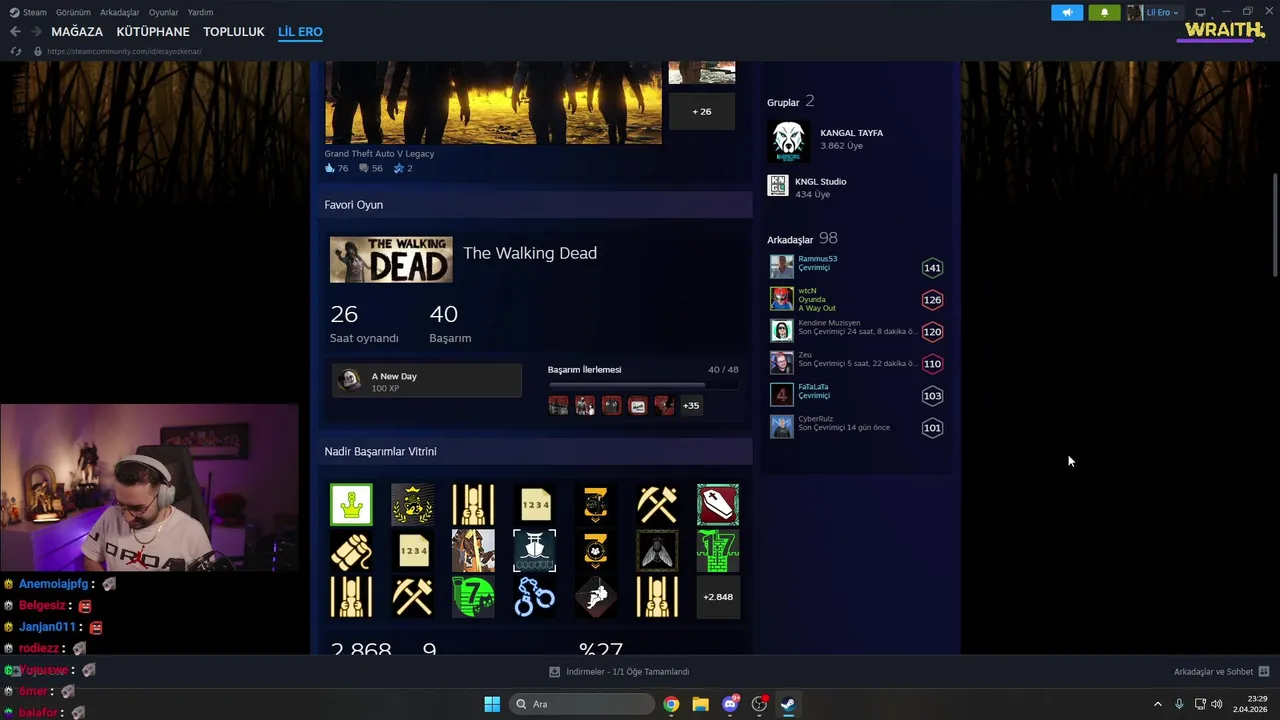
Task: Switch to Big Picture mode monitor icon
Action: coord(1201,12)
